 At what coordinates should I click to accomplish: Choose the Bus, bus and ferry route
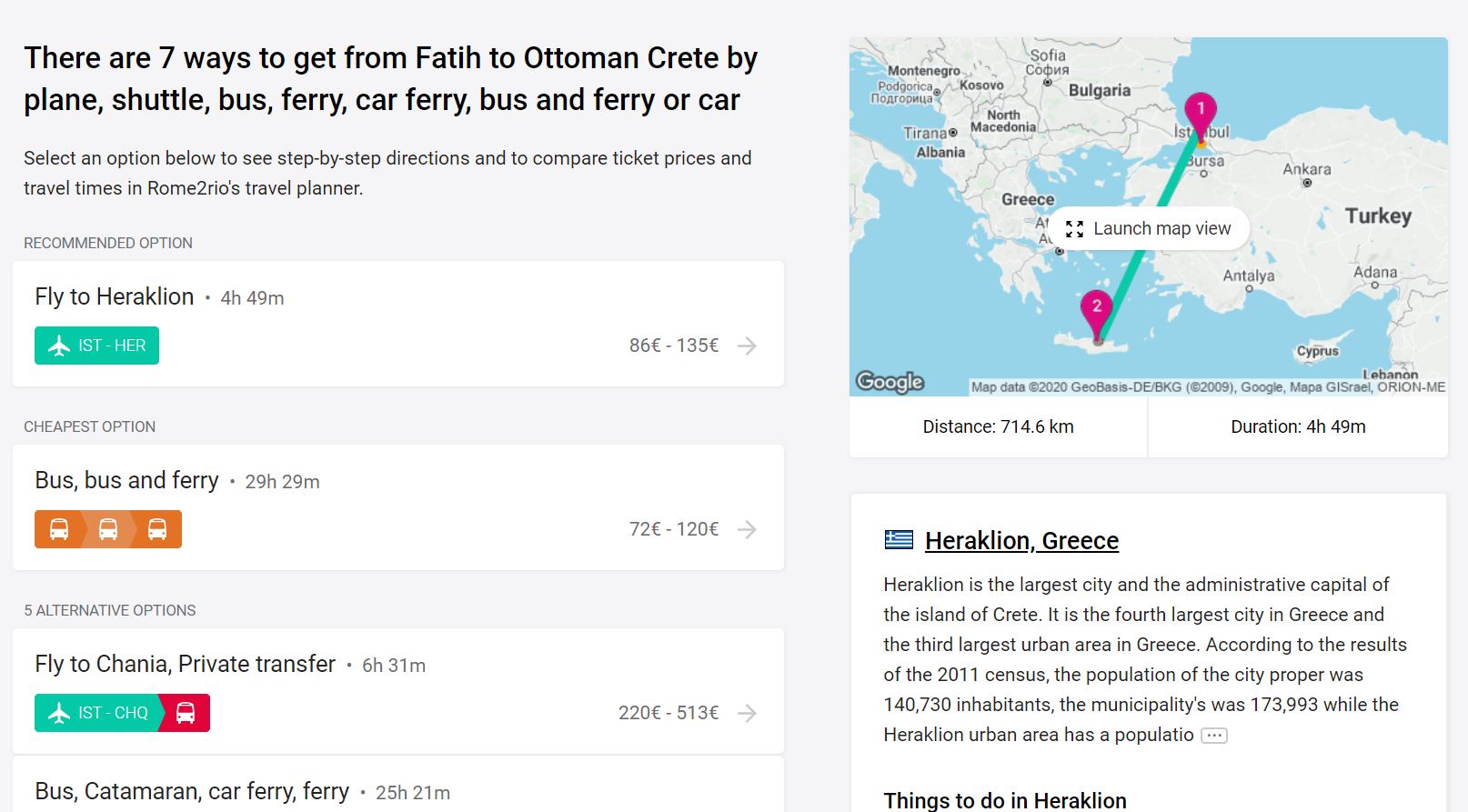click(126, 480)
